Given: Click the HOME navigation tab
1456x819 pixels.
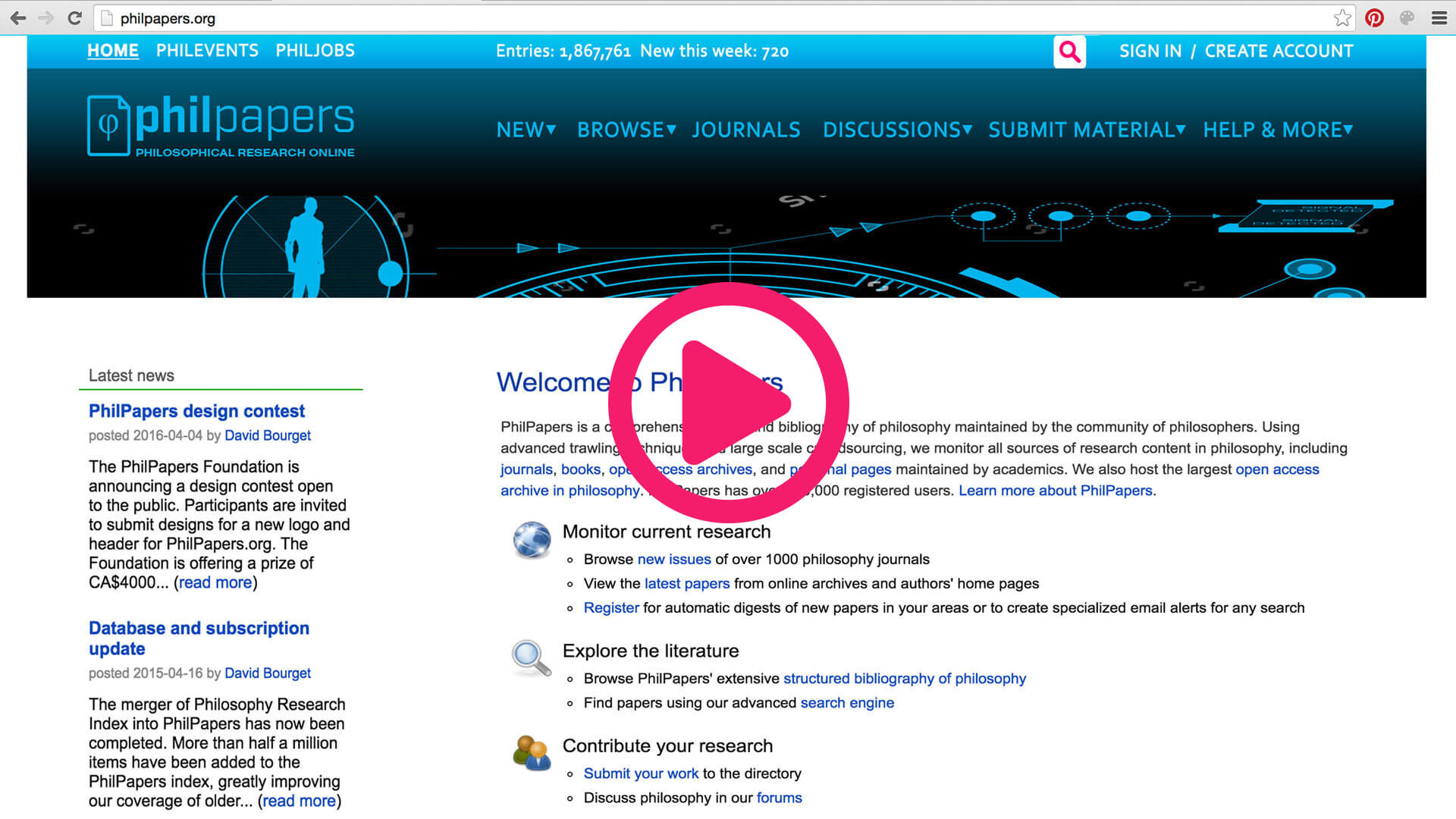Looking at the screenshot, I should [113, 51].
